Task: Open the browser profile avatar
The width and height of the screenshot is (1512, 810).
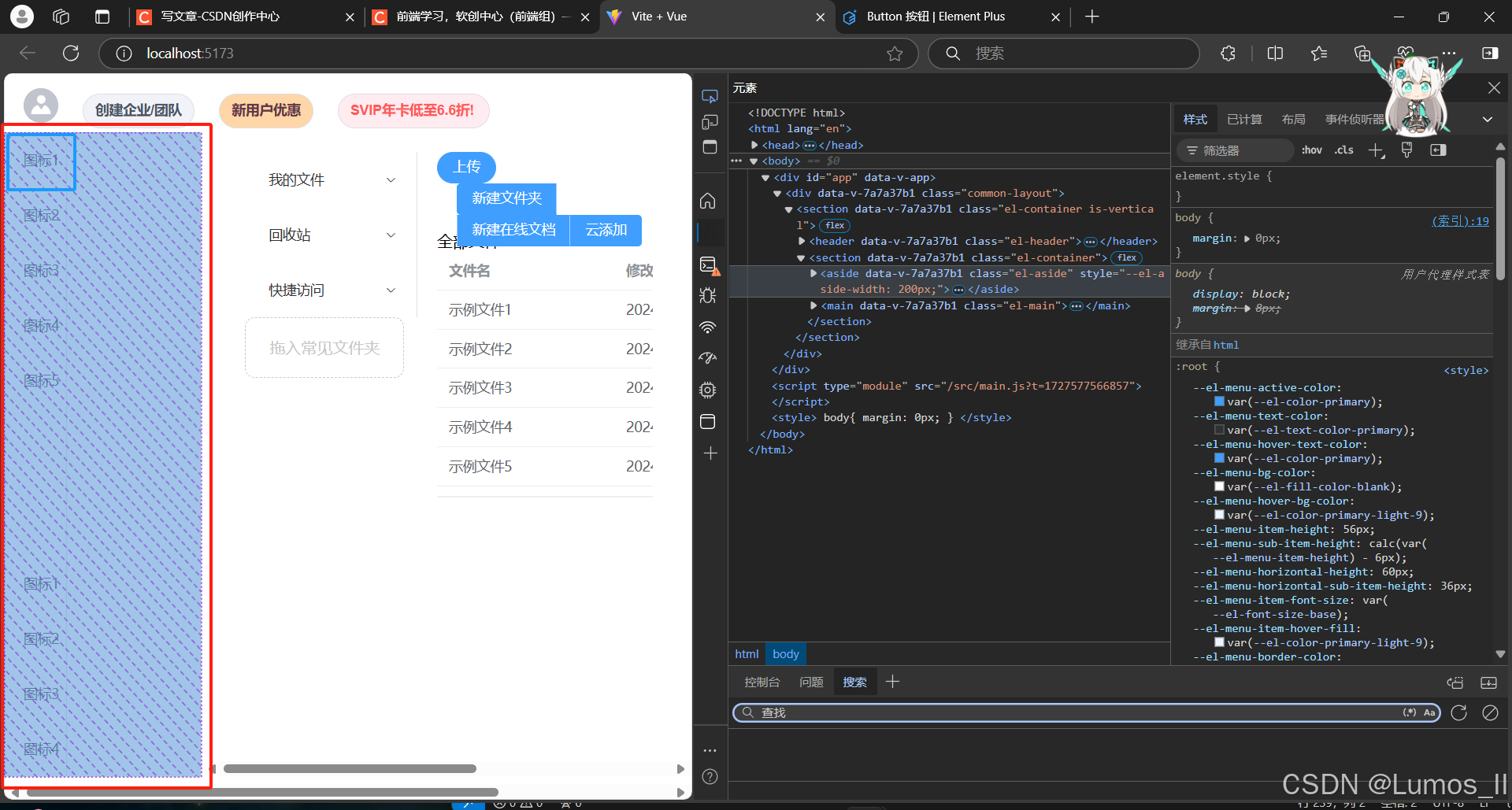Action: coord(22,16)
